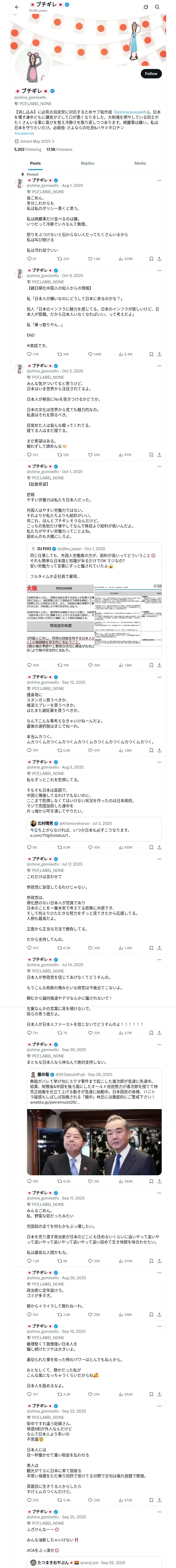The image size is (176, 1568).
Task: Reply to the pinned post with 87 replies
Action: click(x=32, y=259)
